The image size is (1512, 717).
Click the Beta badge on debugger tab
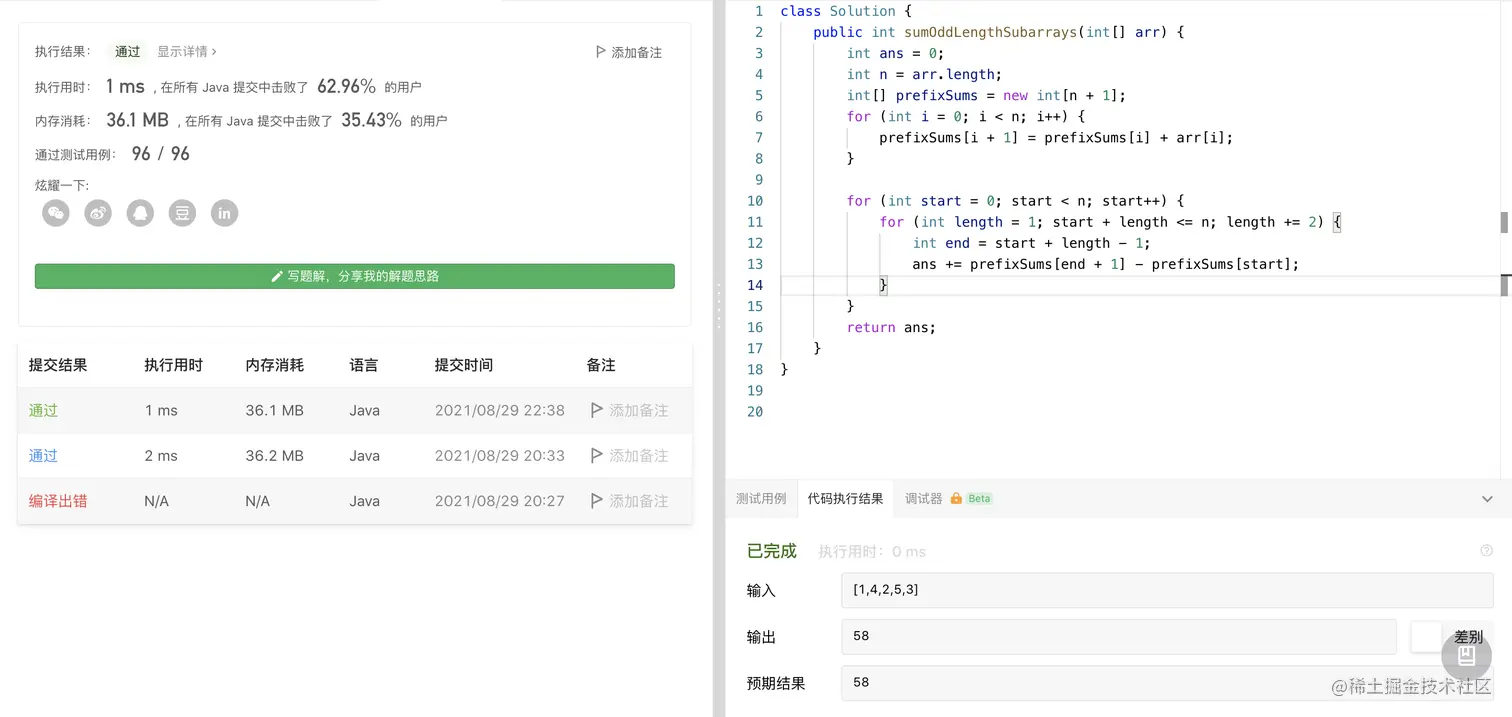pyautogui.click(x=979, y=498)
